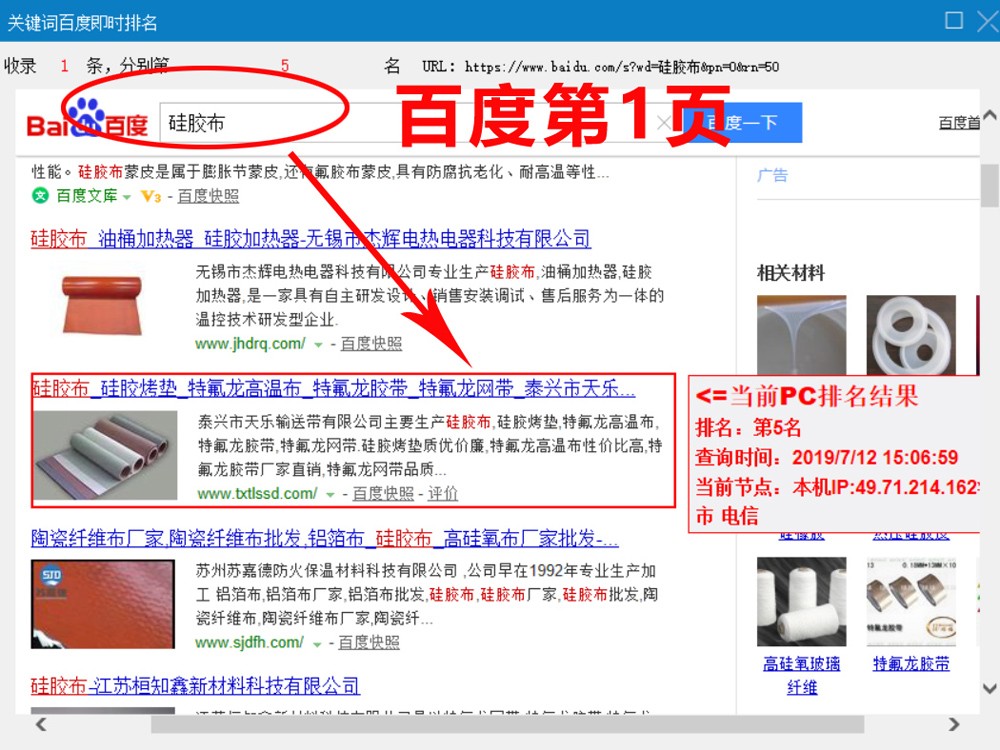Click the 查询时间 2019/7/12 15:06:59 text
Image resolution: width=1000 pixels, height=750 pixels.
(x=827, y=457)
